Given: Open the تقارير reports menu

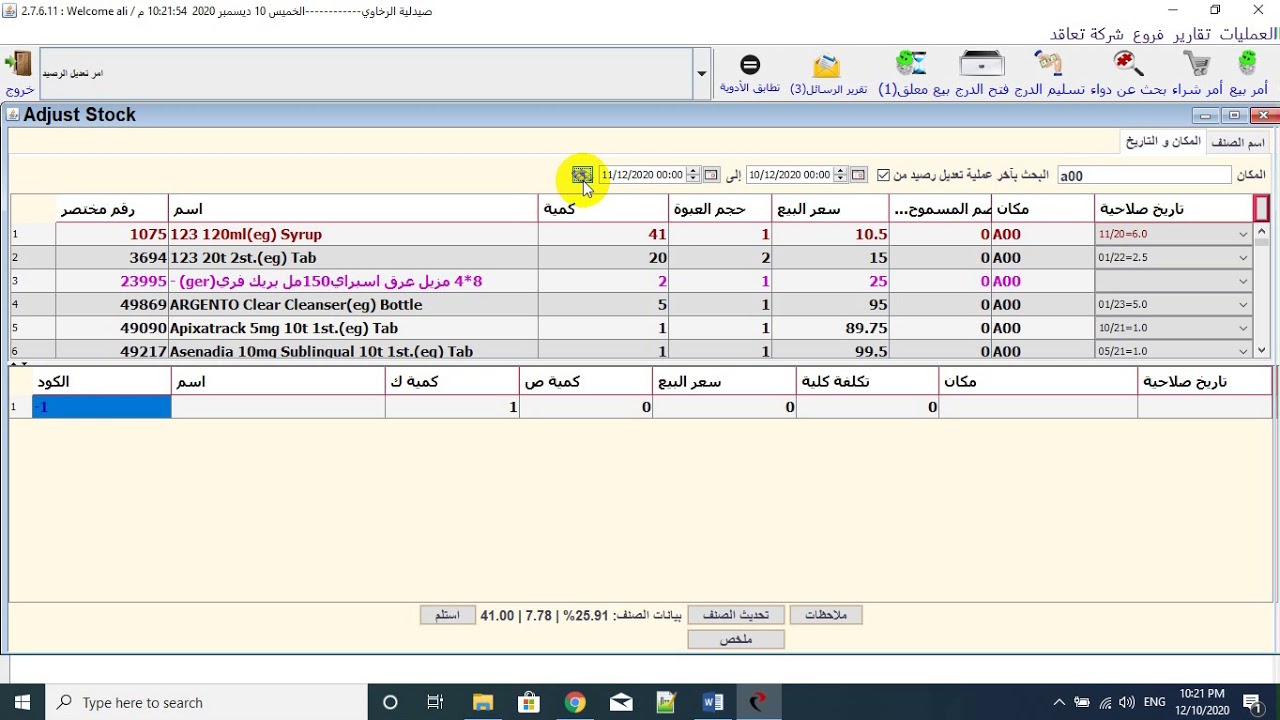Looking at the screenshot, I should point(1191,34).
